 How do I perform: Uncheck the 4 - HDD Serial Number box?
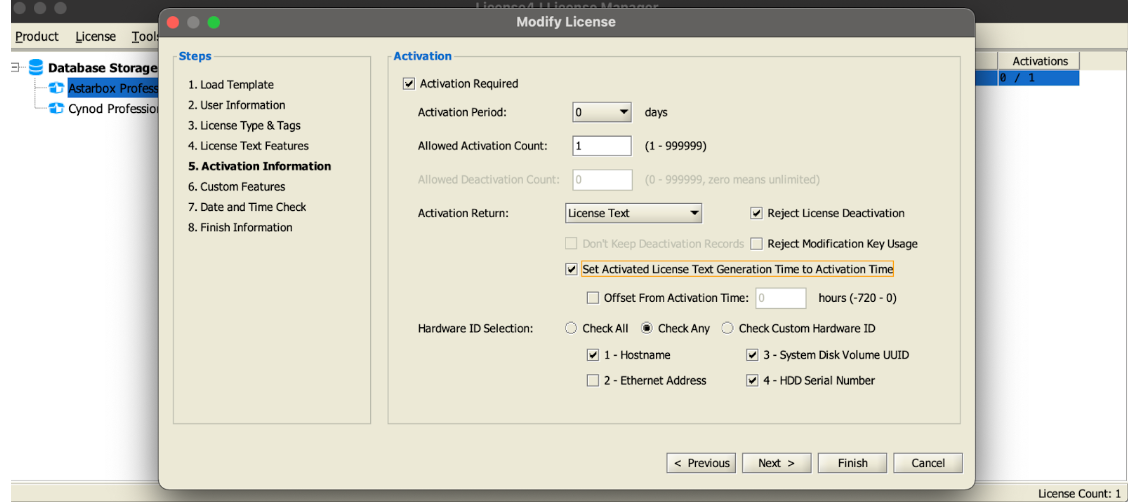point(753,381)
